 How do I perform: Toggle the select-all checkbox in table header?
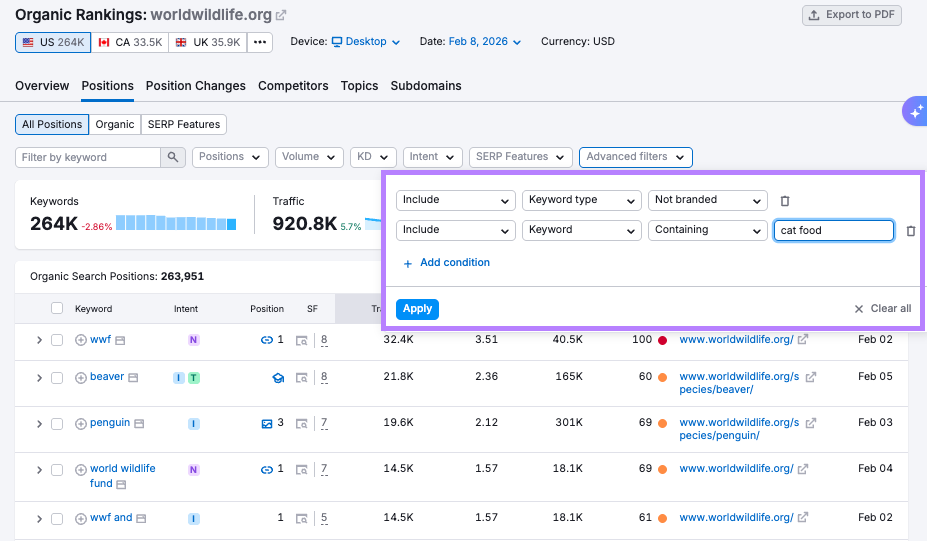coord(57,309)
